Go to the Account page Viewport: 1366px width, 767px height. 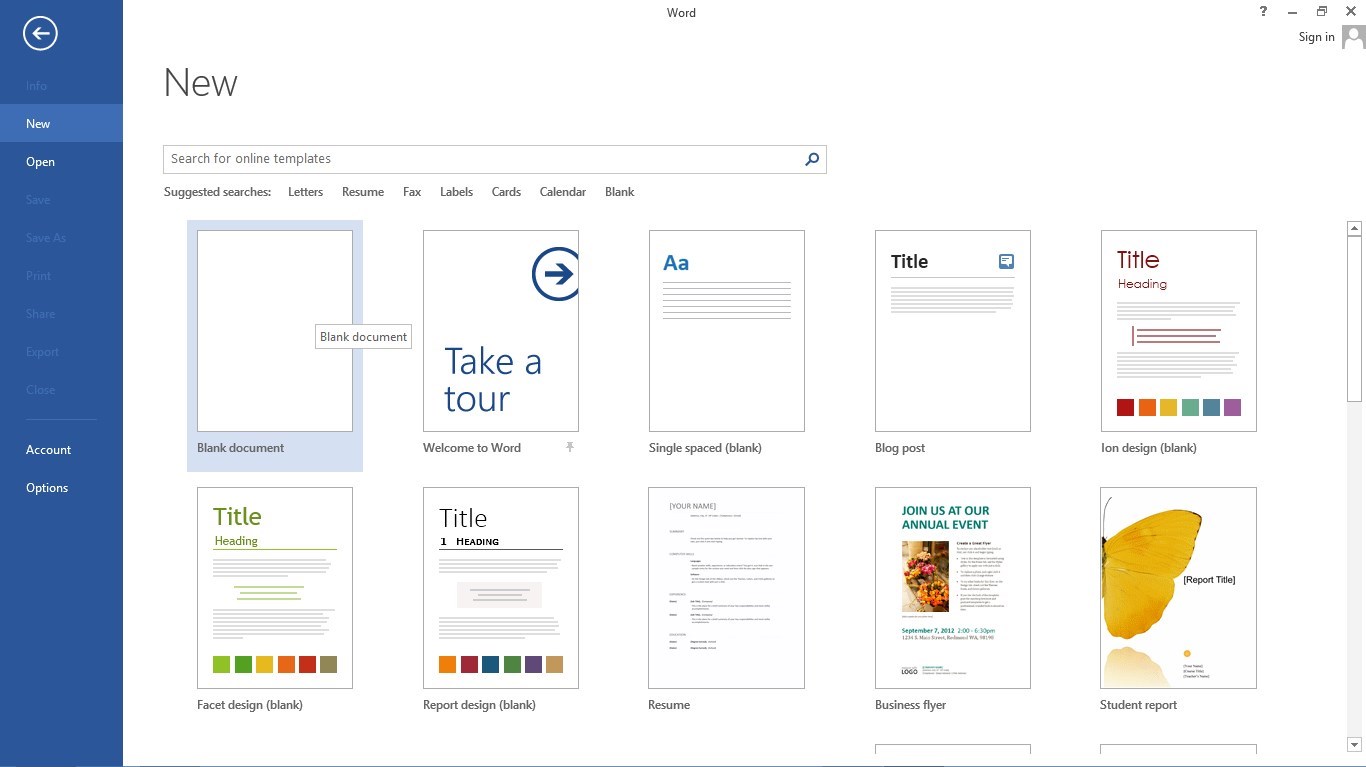pyautogui.click(x=61, y=449)
